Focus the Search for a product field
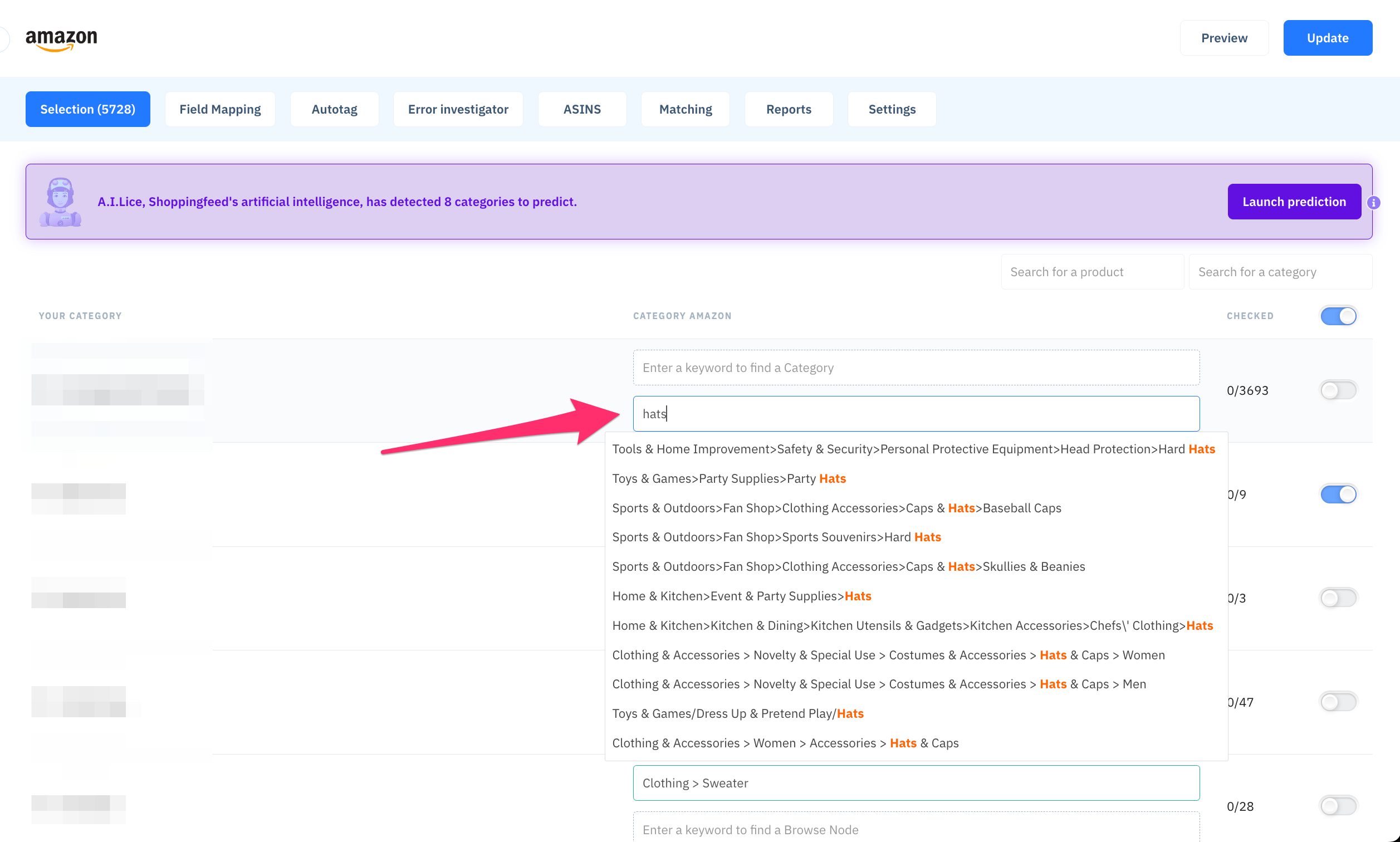The height and width of the screenshot is (842, 1400). [1092, 272]
